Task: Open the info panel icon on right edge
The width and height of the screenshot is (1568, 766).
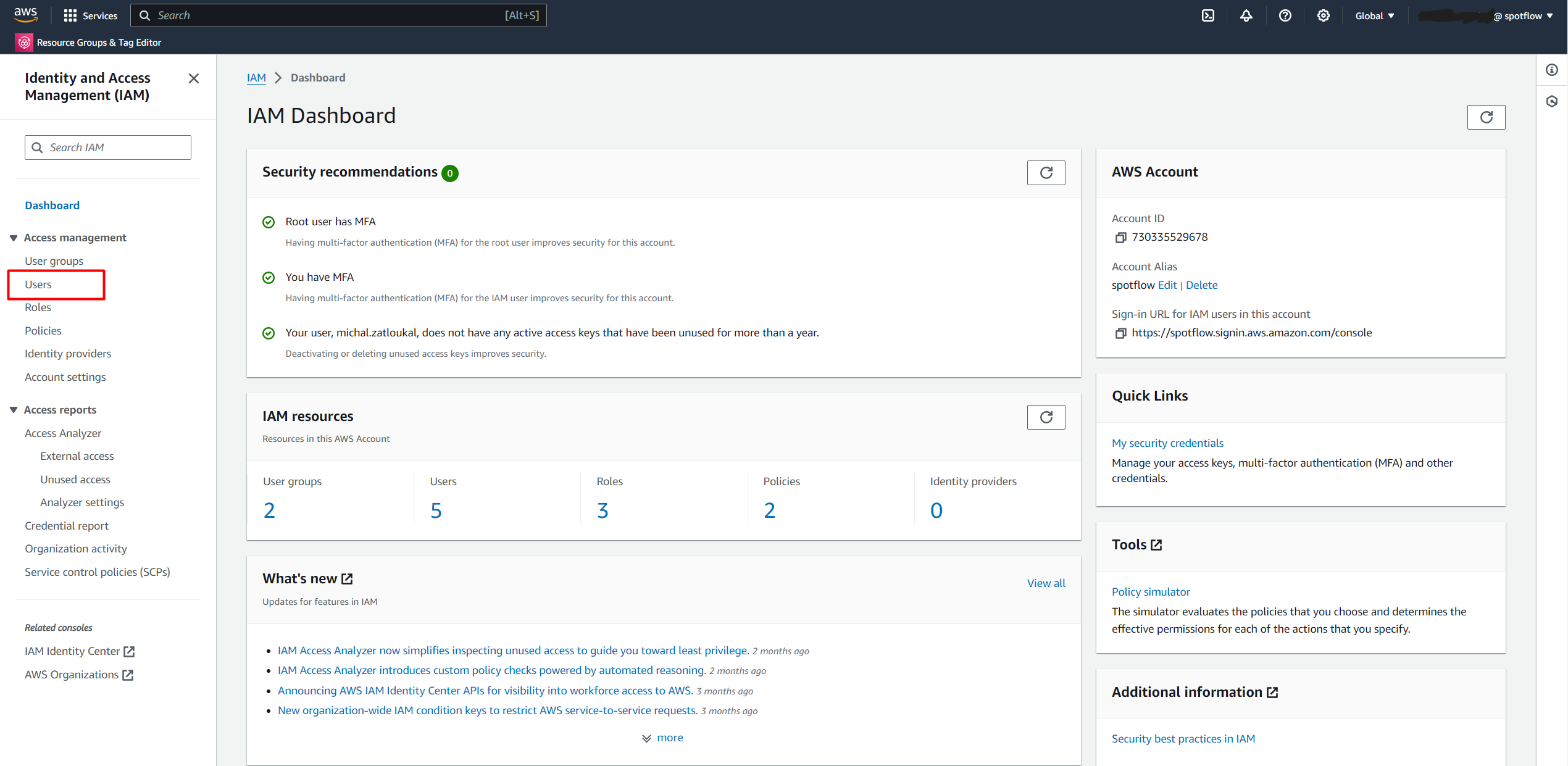Action: point(1552,70)
